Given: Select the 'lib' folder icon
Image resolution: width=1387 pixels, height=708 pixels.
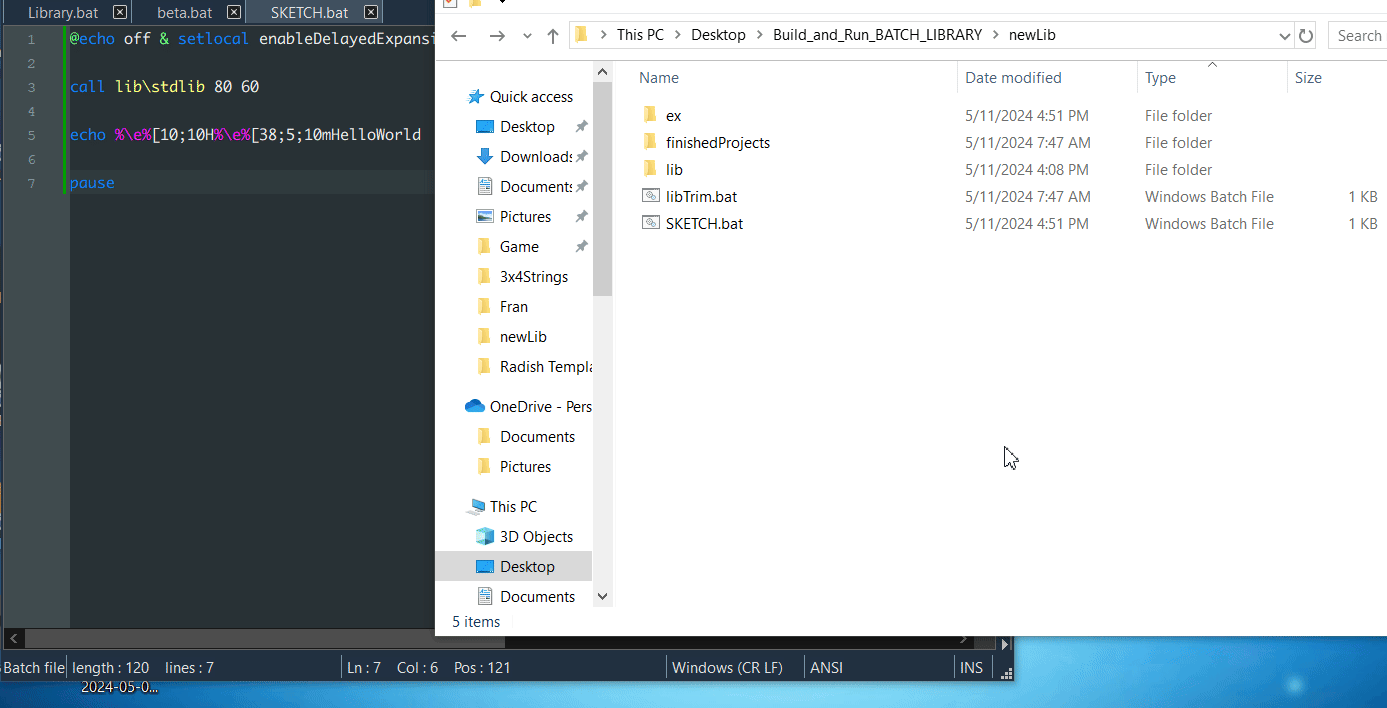Looking at the screenshot, I should [x=650, y=169].
